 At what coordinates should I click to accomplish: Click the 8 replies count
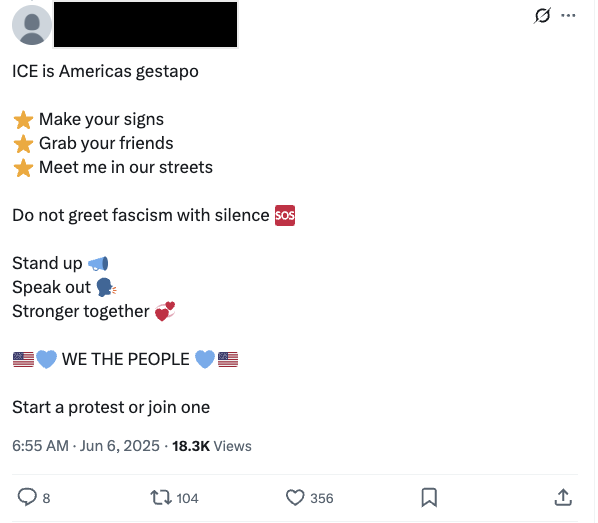click(x=46, y=498)
